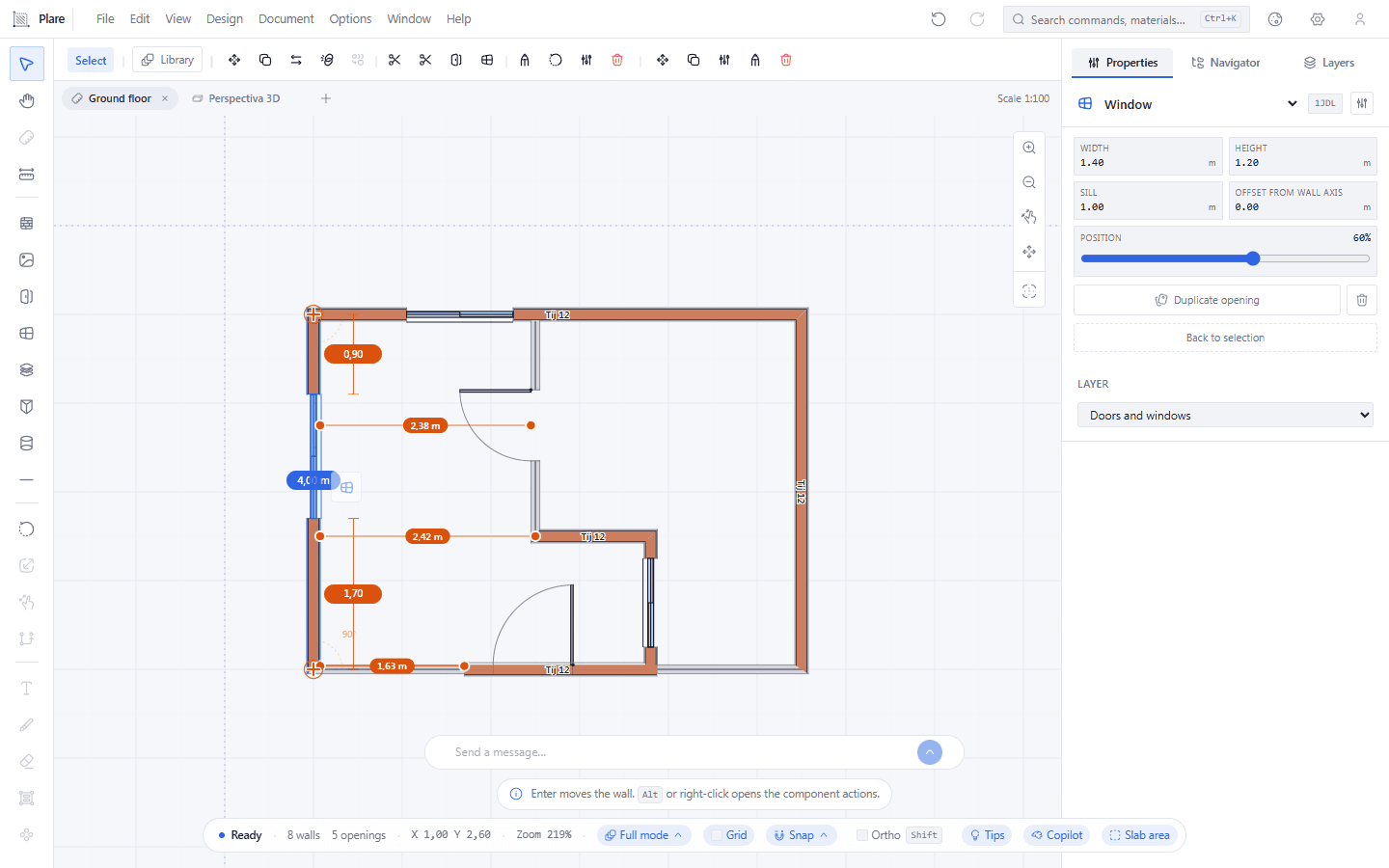Expand the Window type dropdown chevron

tap(1293, 104)
